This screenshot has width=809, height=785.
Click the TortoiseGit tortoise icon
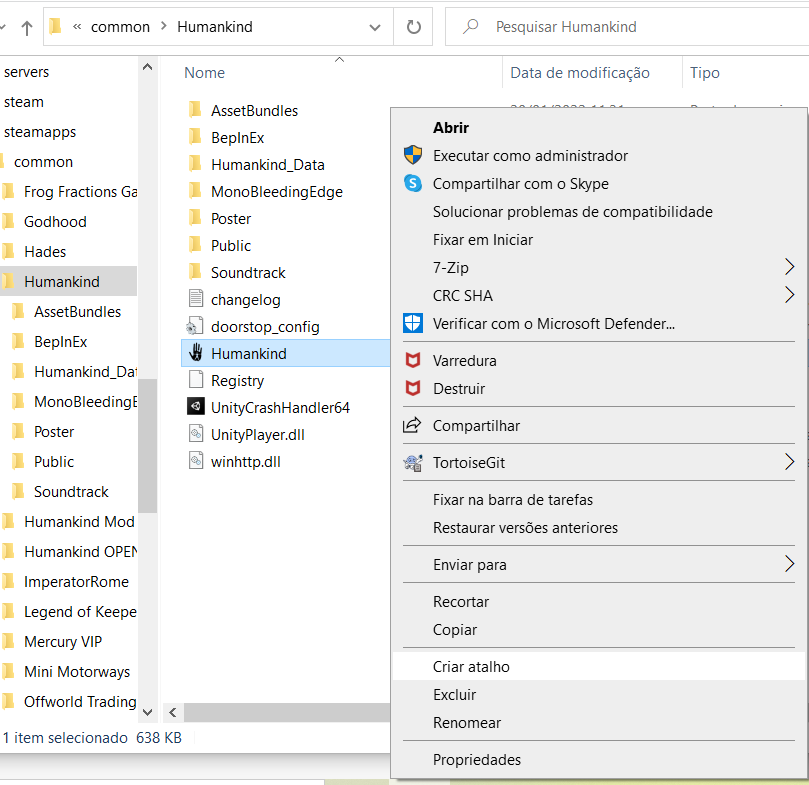[x=413, y=462]
